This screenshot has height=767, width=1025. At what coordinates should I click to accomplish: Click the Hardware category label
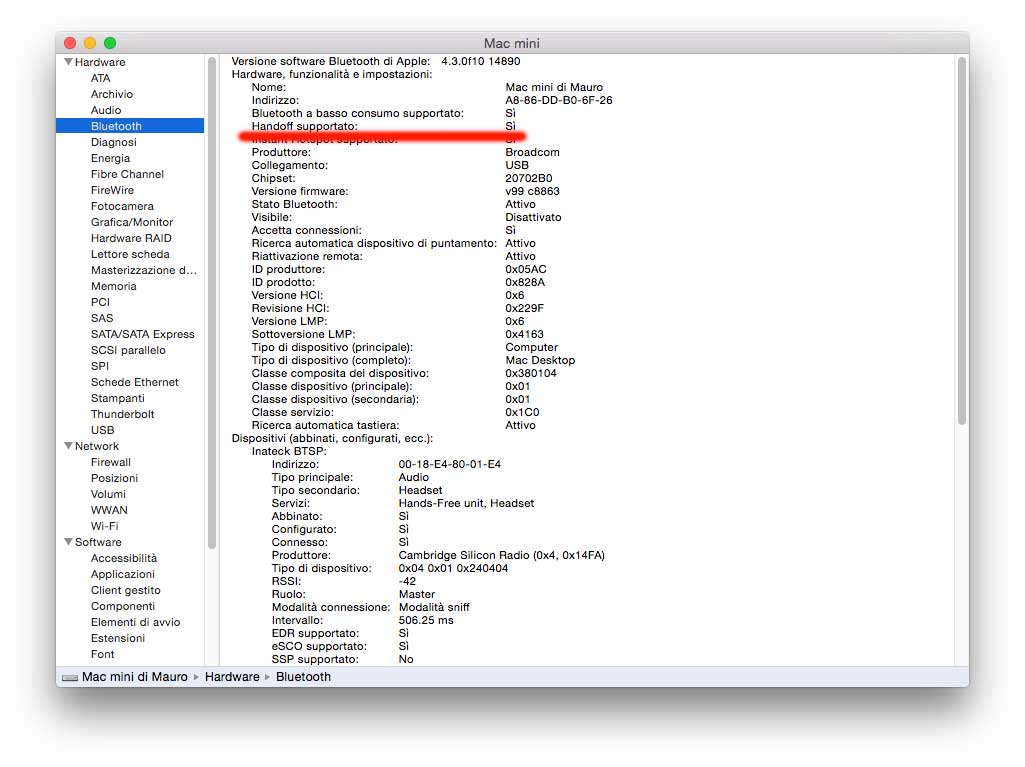(x=99, y=62)
